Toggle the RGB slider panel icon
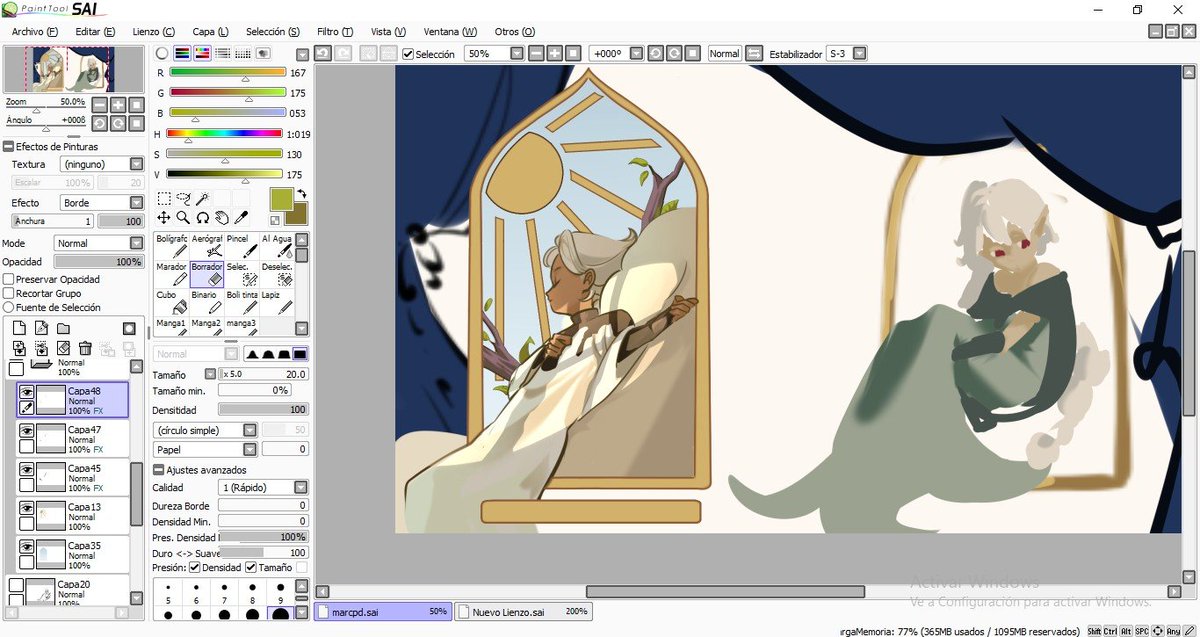This screenshot has width=1200, height=637. (182, 53)
